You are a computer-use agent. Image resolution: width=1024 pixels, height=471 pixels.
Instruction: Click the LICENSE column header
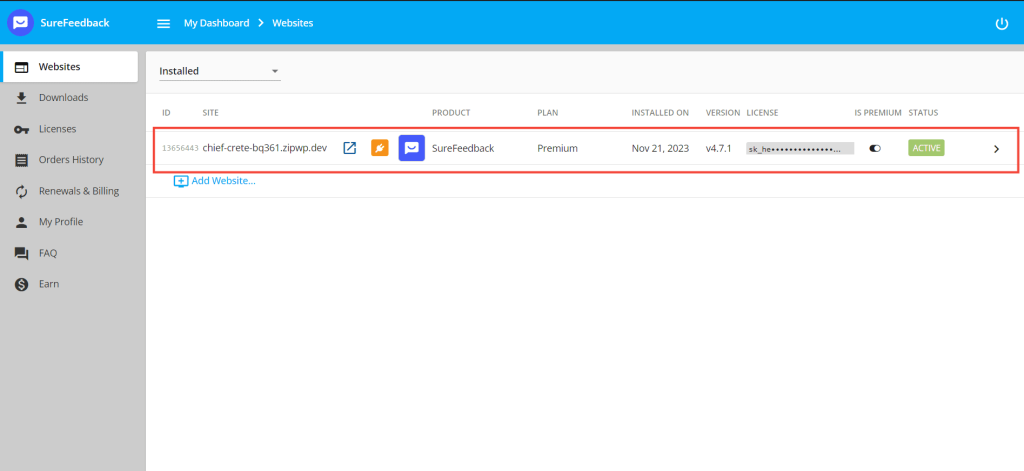point(762,113)
